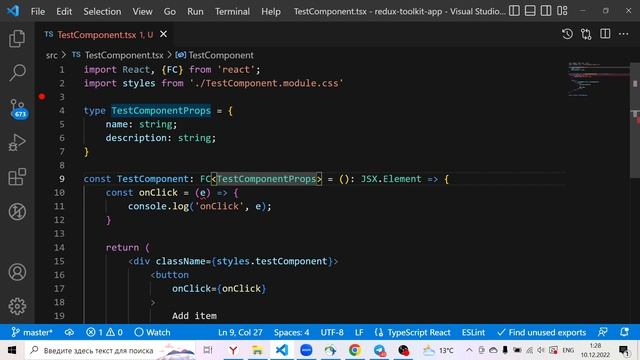Expand the src breadcrumb
The height and width of the screenshot is (360, 640).
(51, 55)
